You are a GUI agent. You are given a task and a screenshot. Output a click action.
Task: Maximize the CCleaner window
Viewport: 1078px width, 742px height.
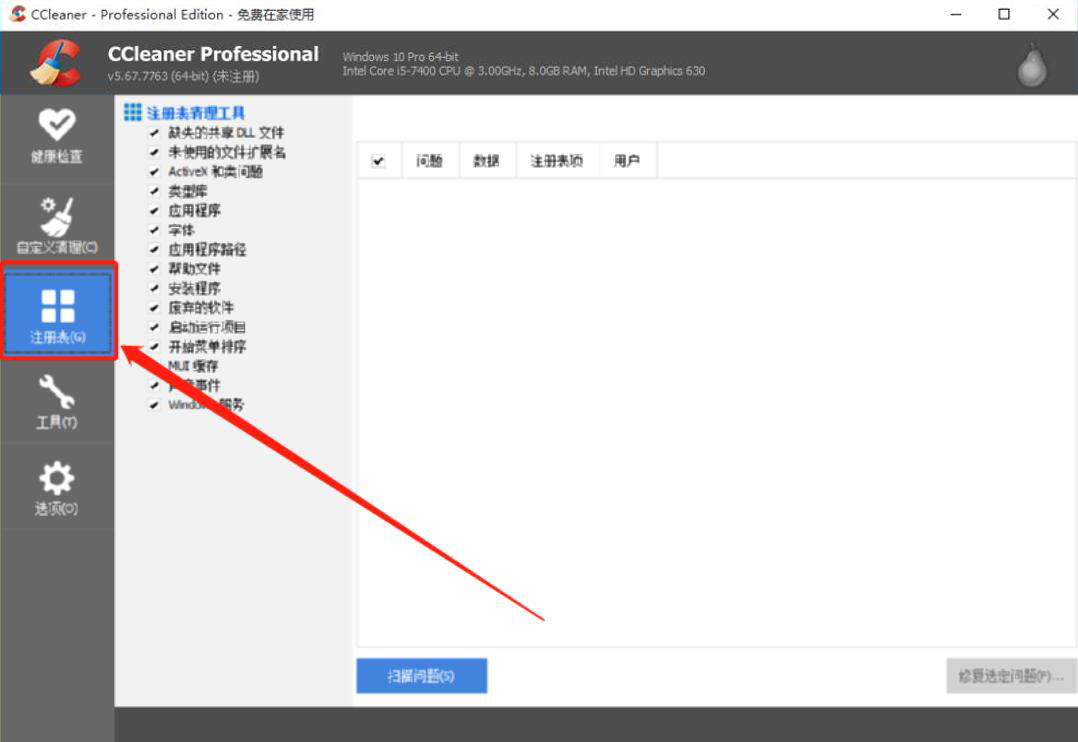1004,14
